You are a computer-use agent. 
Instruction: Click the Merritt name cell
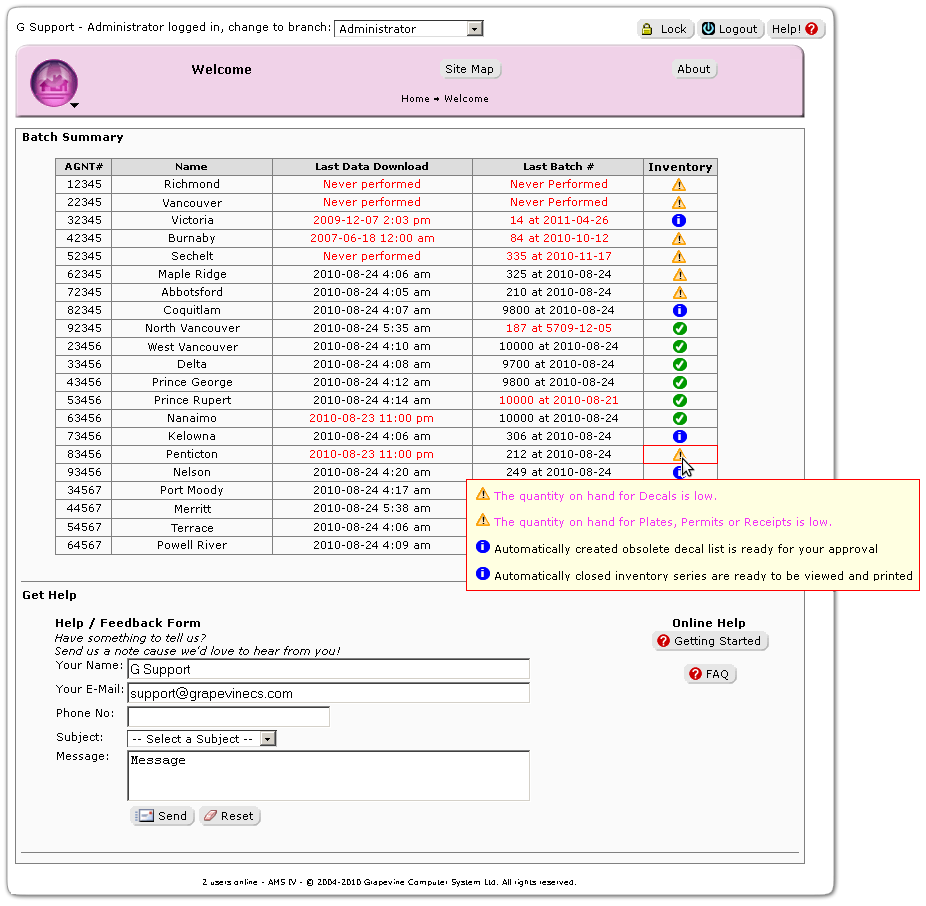click(x=192, y=509)
